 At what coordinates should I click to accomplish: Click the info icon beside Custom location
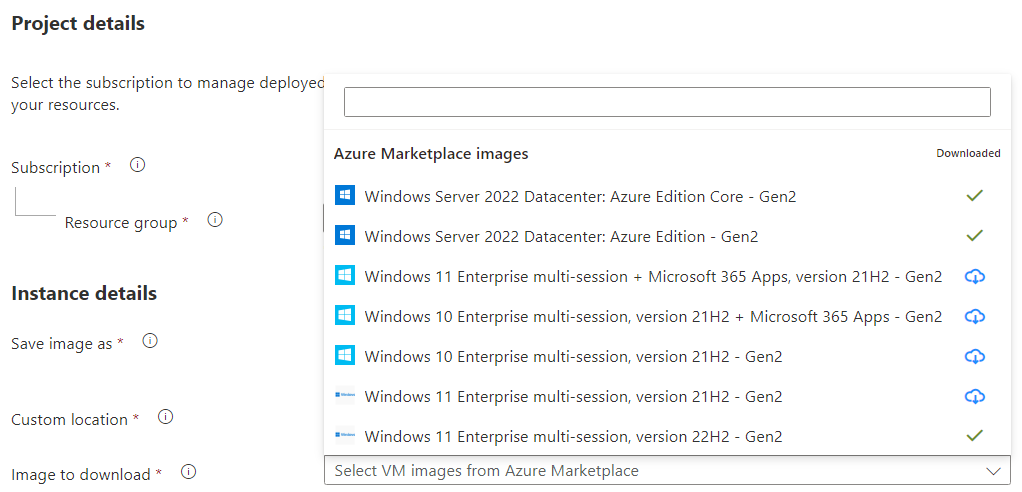(x=166, y=417)
